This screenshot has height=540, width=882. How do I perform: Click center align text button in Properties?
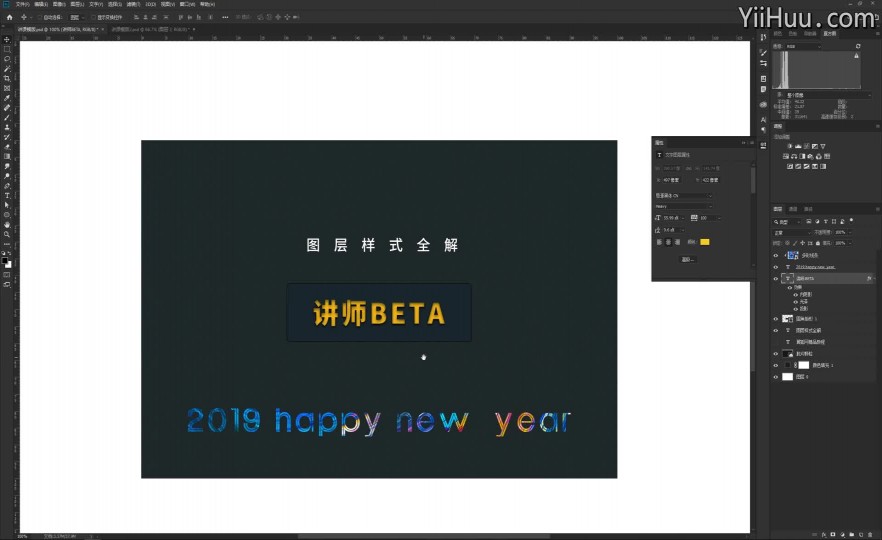tap(668, 242)
